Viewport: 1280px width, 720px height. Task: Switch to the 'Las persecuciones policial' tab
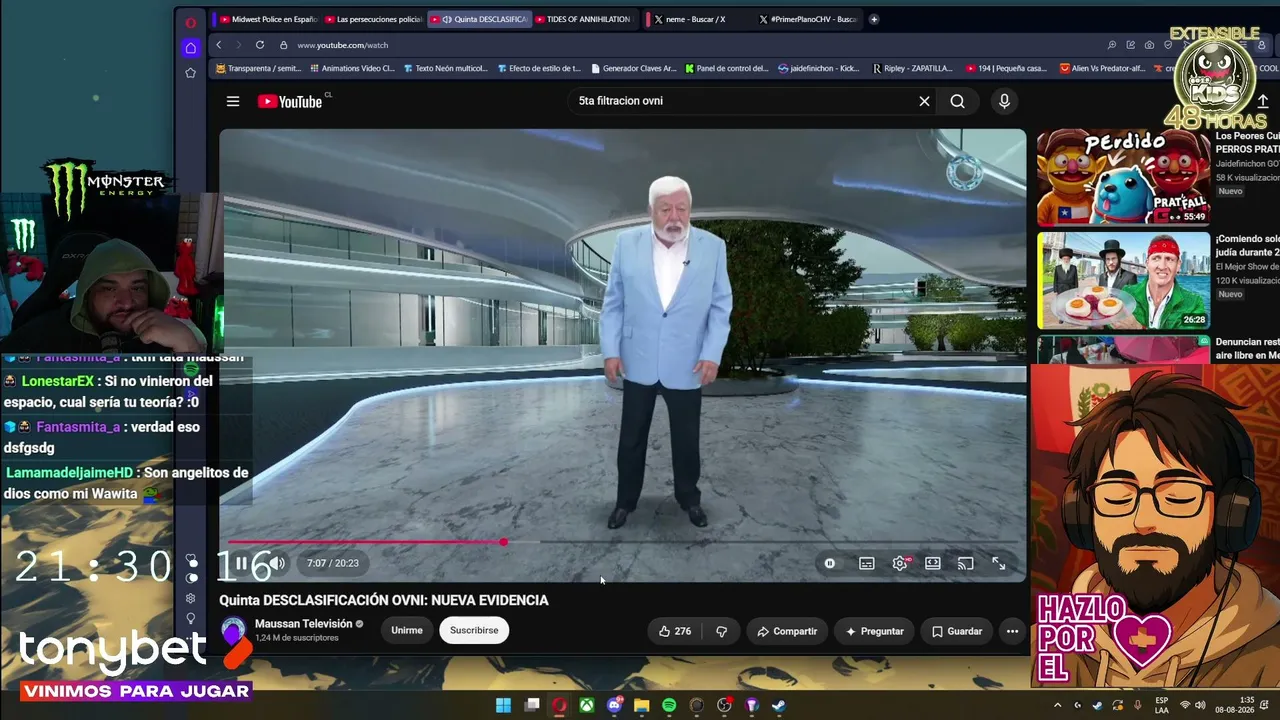(x=373, y=19)
